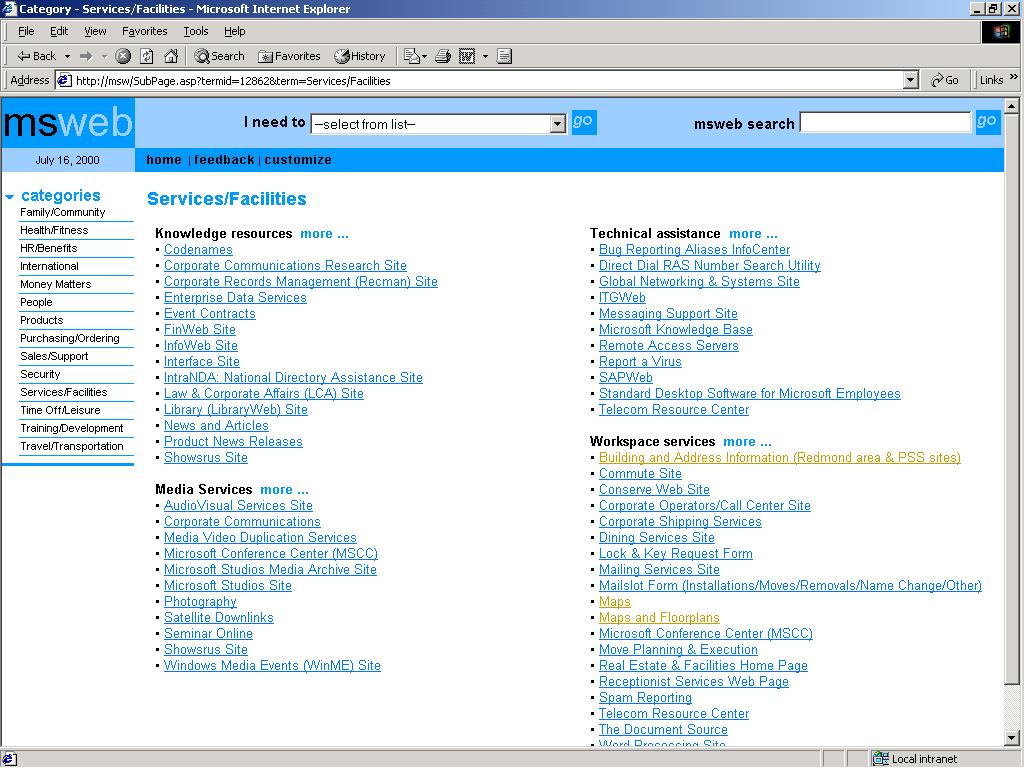Open the Back button history dropdown arrow
This screenshot has width=1024, height=768.
(x=67, y=57)
